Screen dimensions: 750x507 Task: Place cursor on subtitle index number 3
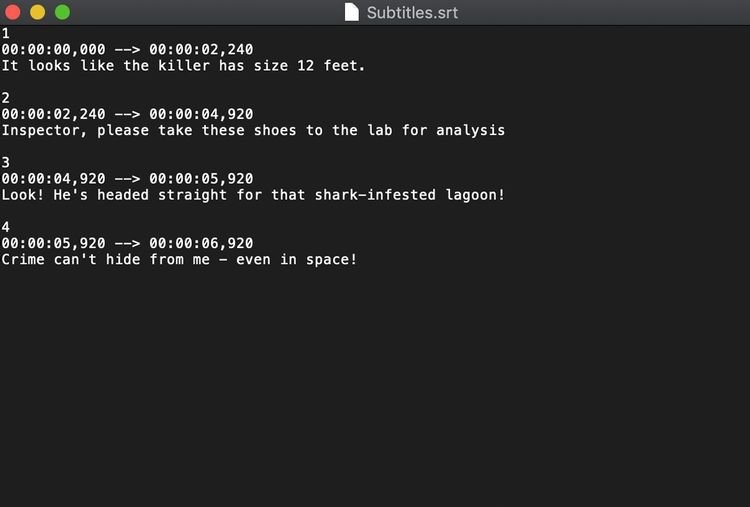5,163
